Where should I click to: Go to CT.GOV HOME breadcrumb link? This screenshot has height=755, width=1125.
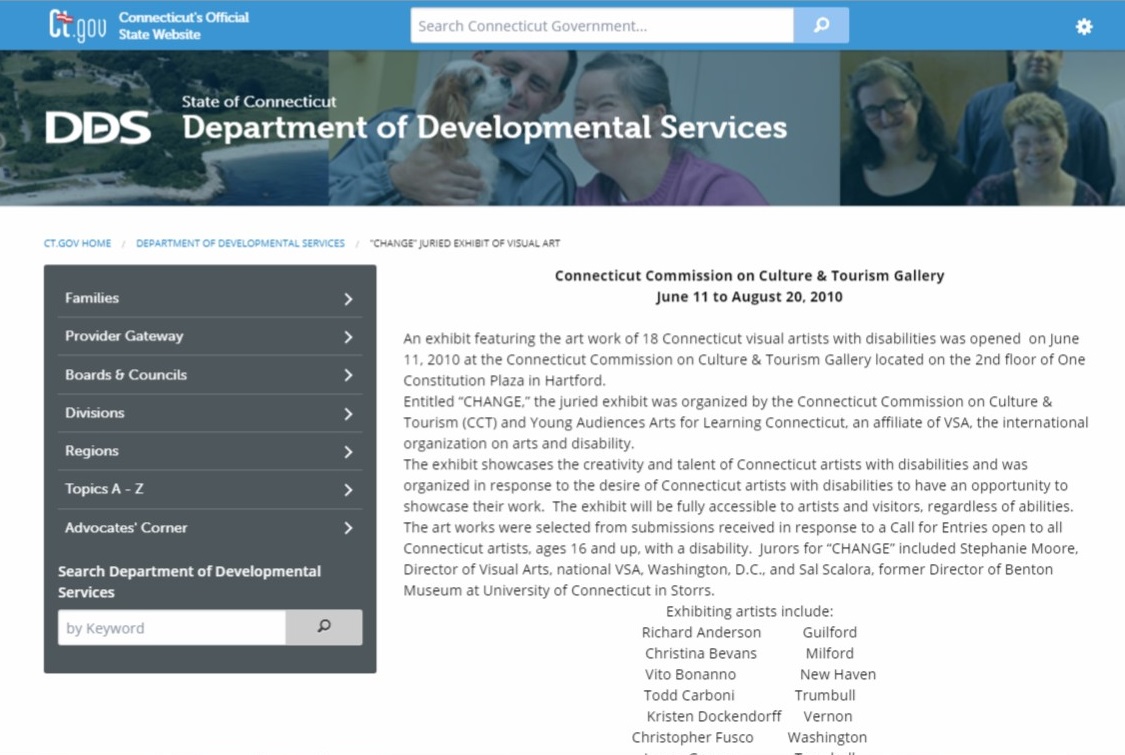point(77,243)
